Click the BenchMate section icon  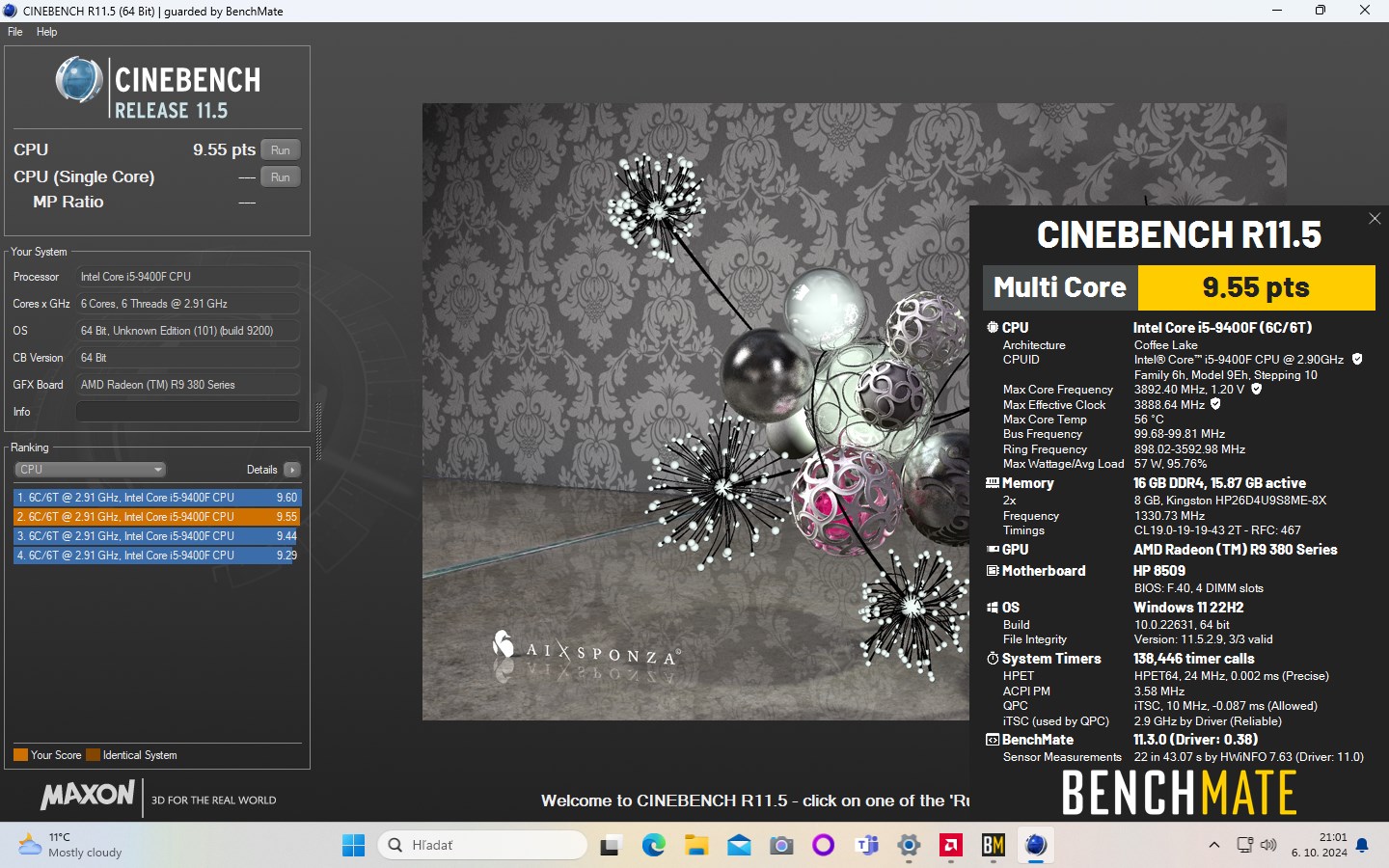click(992, 740)
